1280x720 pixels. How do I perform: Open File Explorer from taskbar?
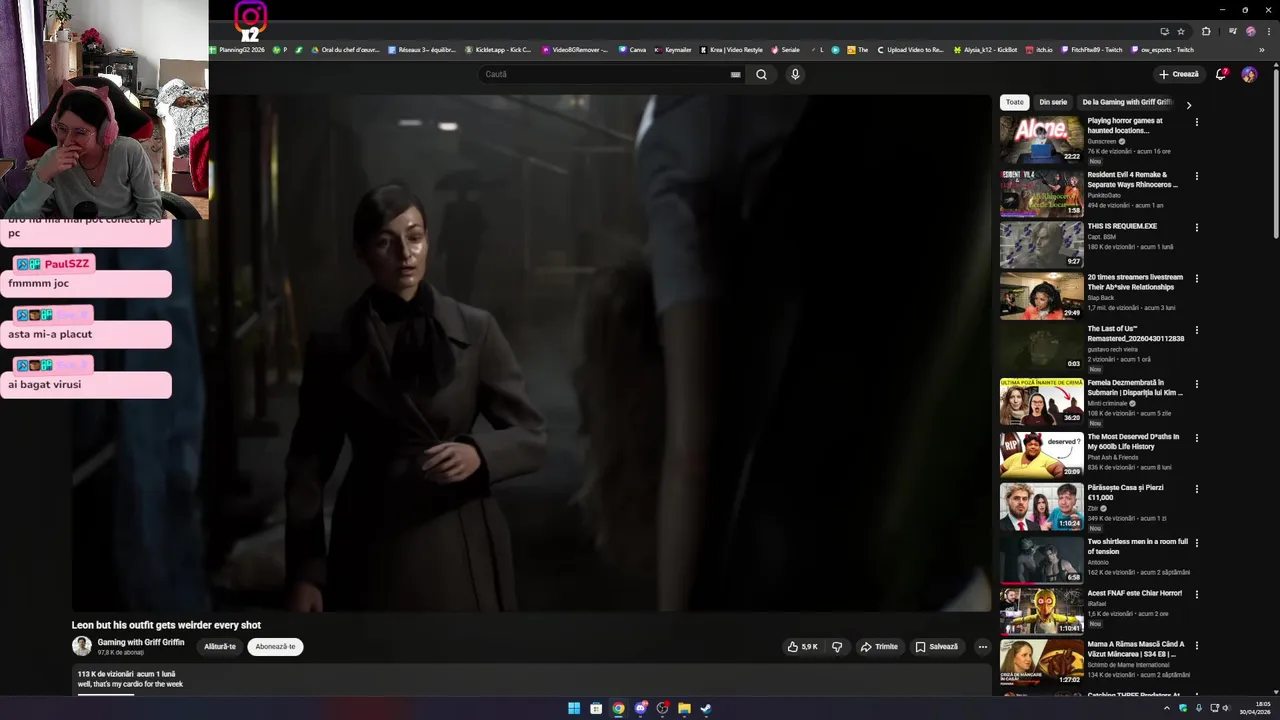pyautogui.click(x=684, y=708)
